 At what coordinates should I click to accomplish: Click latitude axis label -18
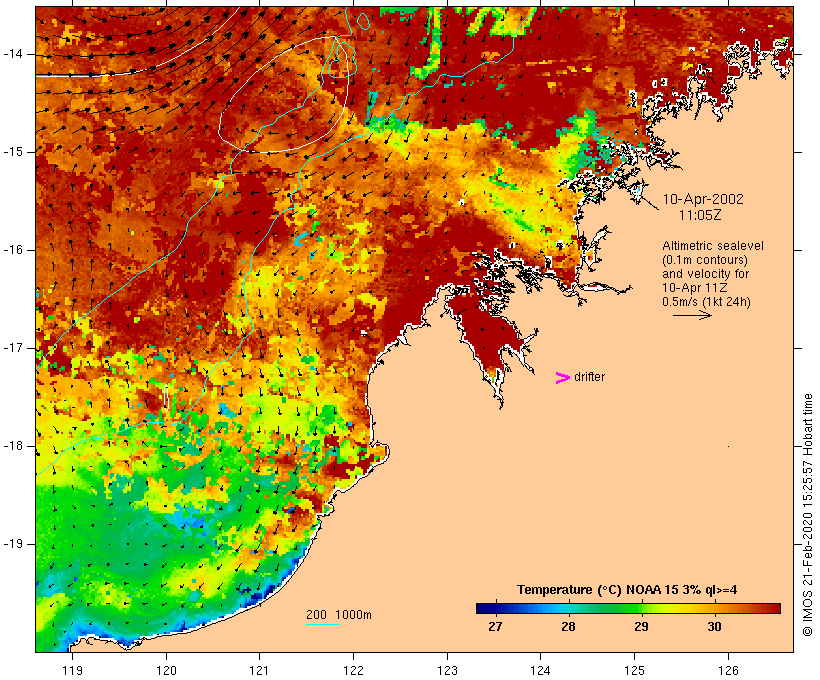coord(13,446)
